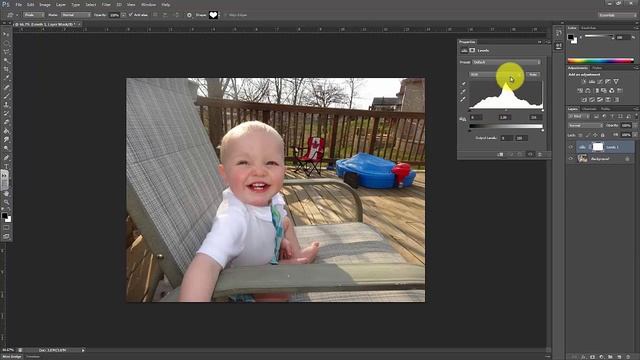The width and height of the screenshot is (640, 360).
Task: Add a Hue/Saturation adjustment
Action: (x=580, y=91)
